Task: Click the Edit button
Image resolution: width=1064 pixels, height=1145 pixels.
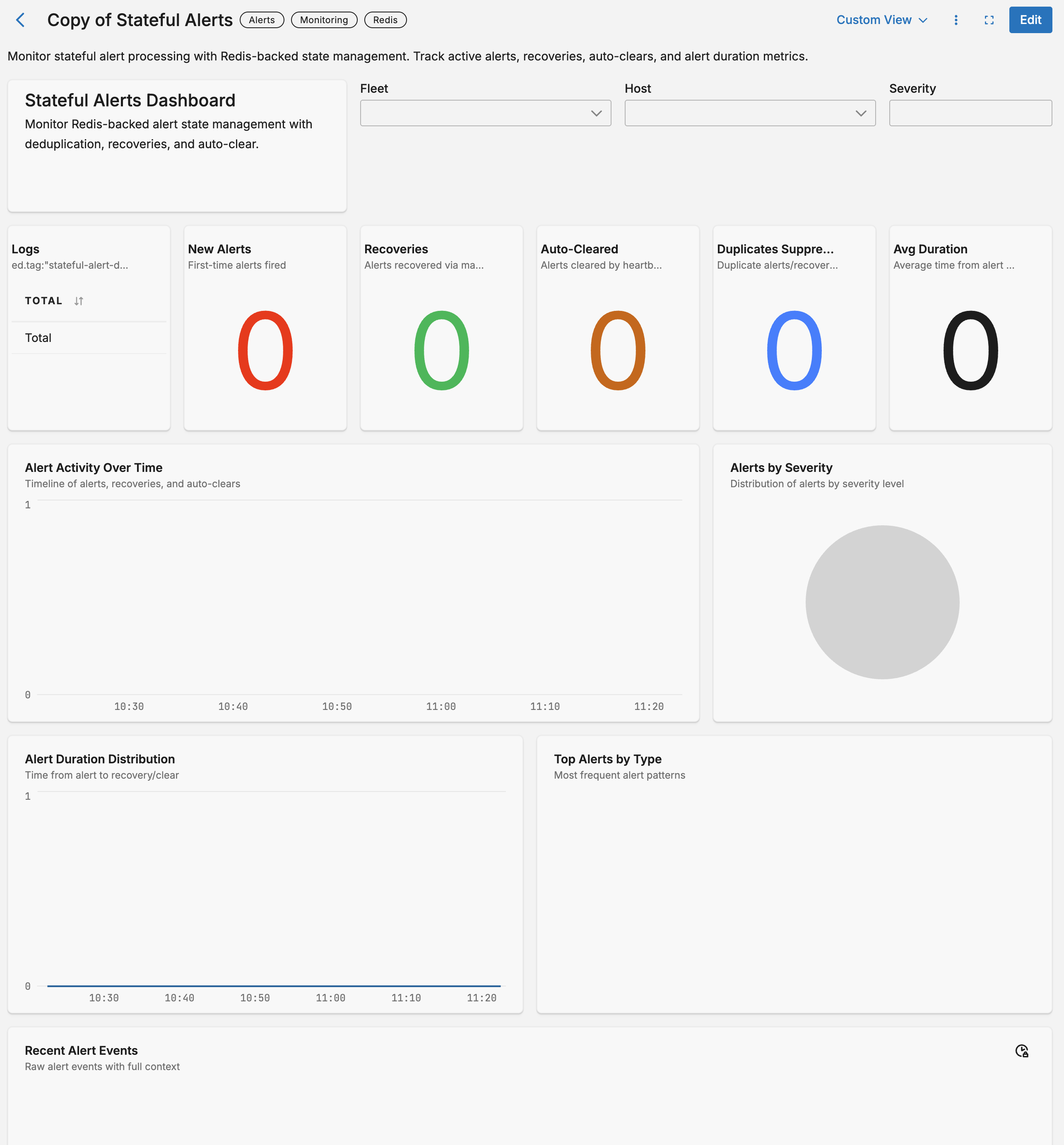Action: [1030, 19]
